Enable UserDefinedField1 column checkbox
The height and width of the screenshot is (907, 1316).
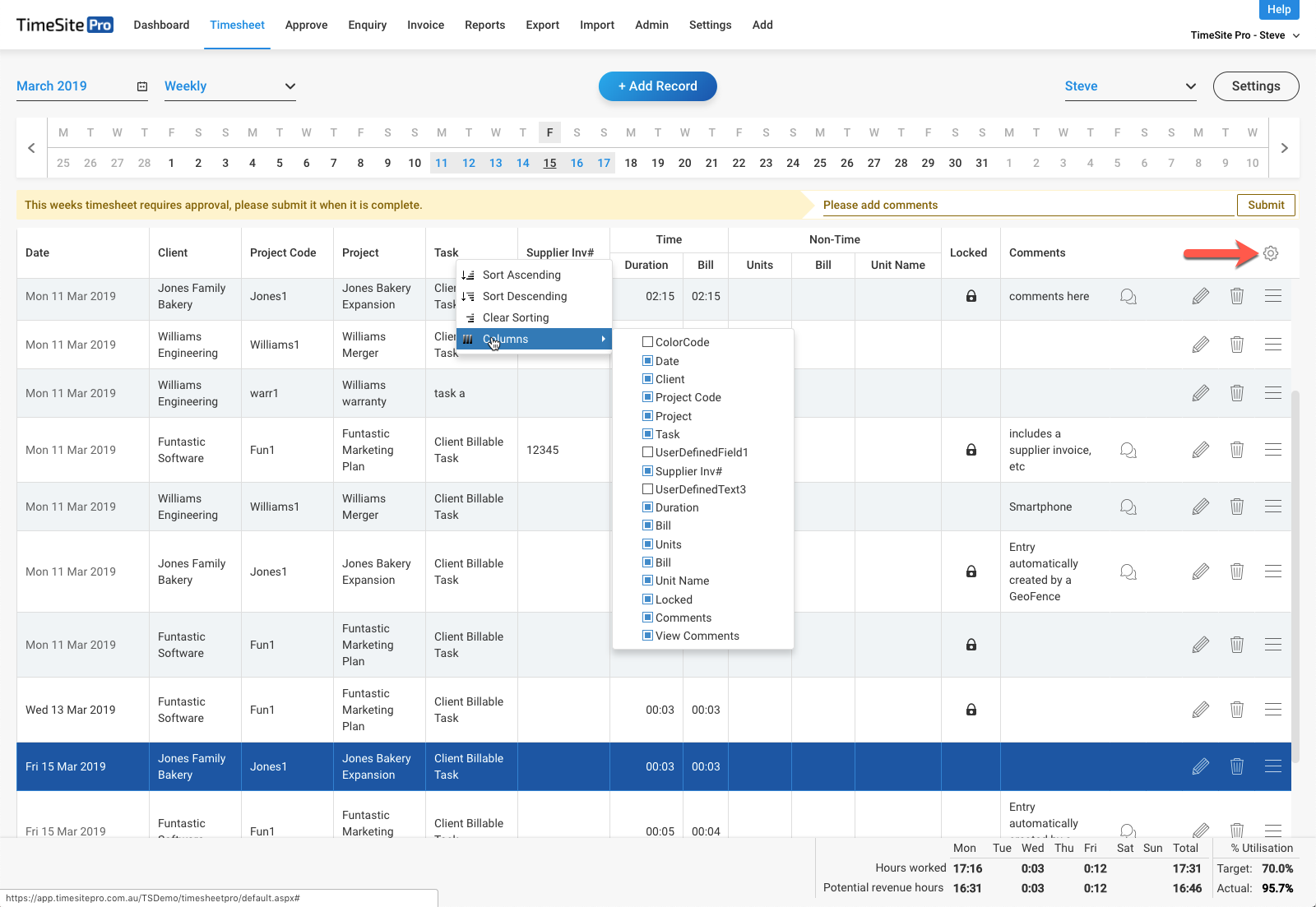[647, 452]
